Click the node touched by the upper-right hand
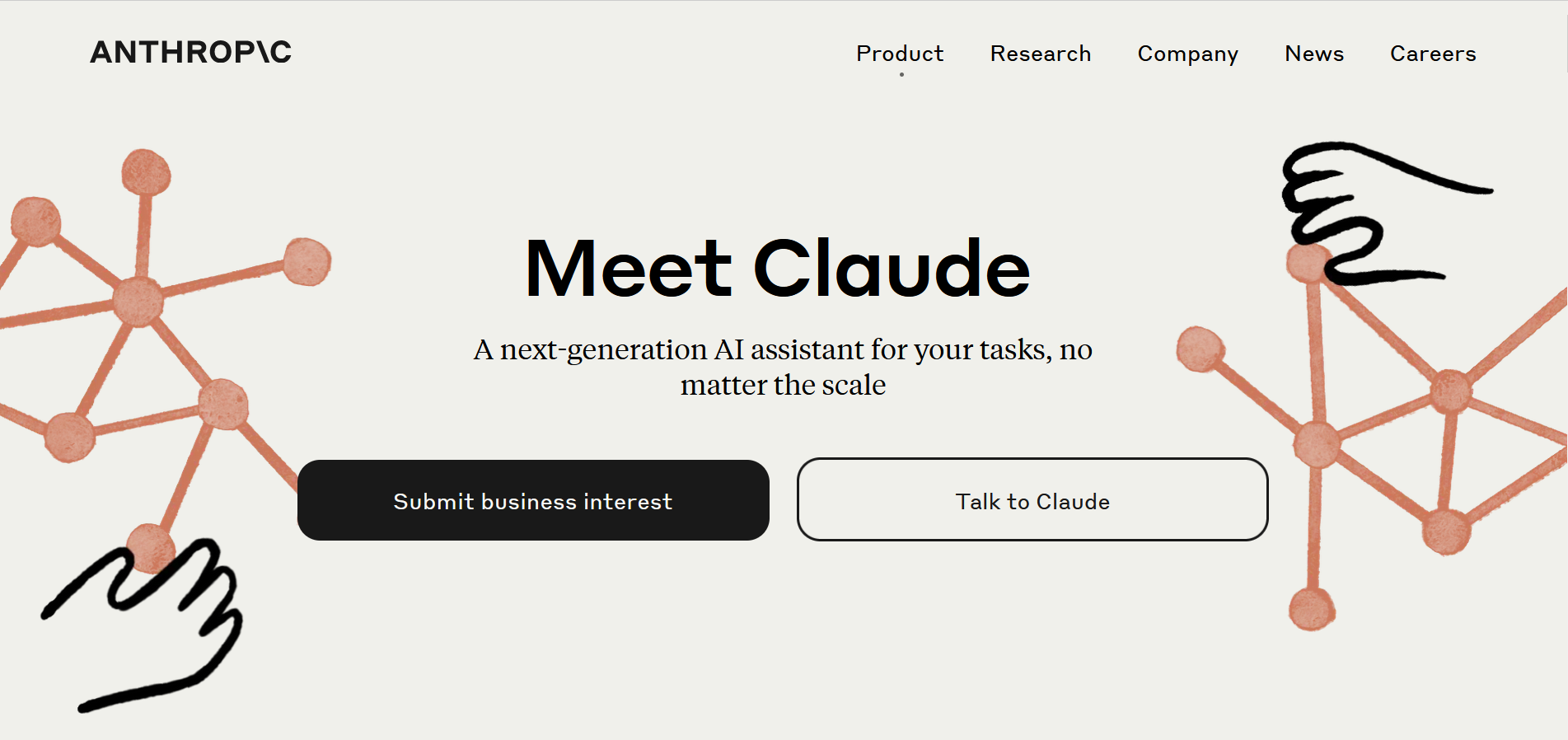This screenshot has width=1568, height=740. 1308,263
